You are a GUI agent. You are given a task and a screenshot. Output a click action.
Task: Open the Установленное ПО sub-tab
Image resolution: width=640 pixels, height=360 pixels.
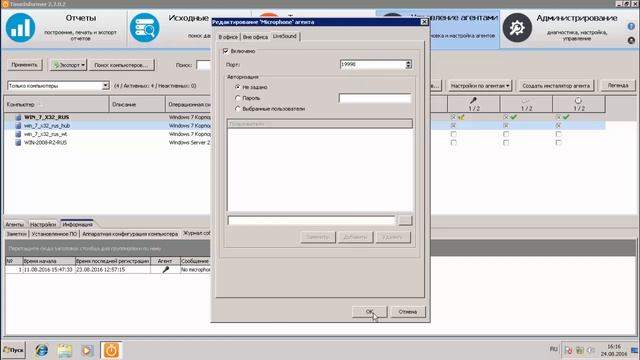tap(54, 234)
